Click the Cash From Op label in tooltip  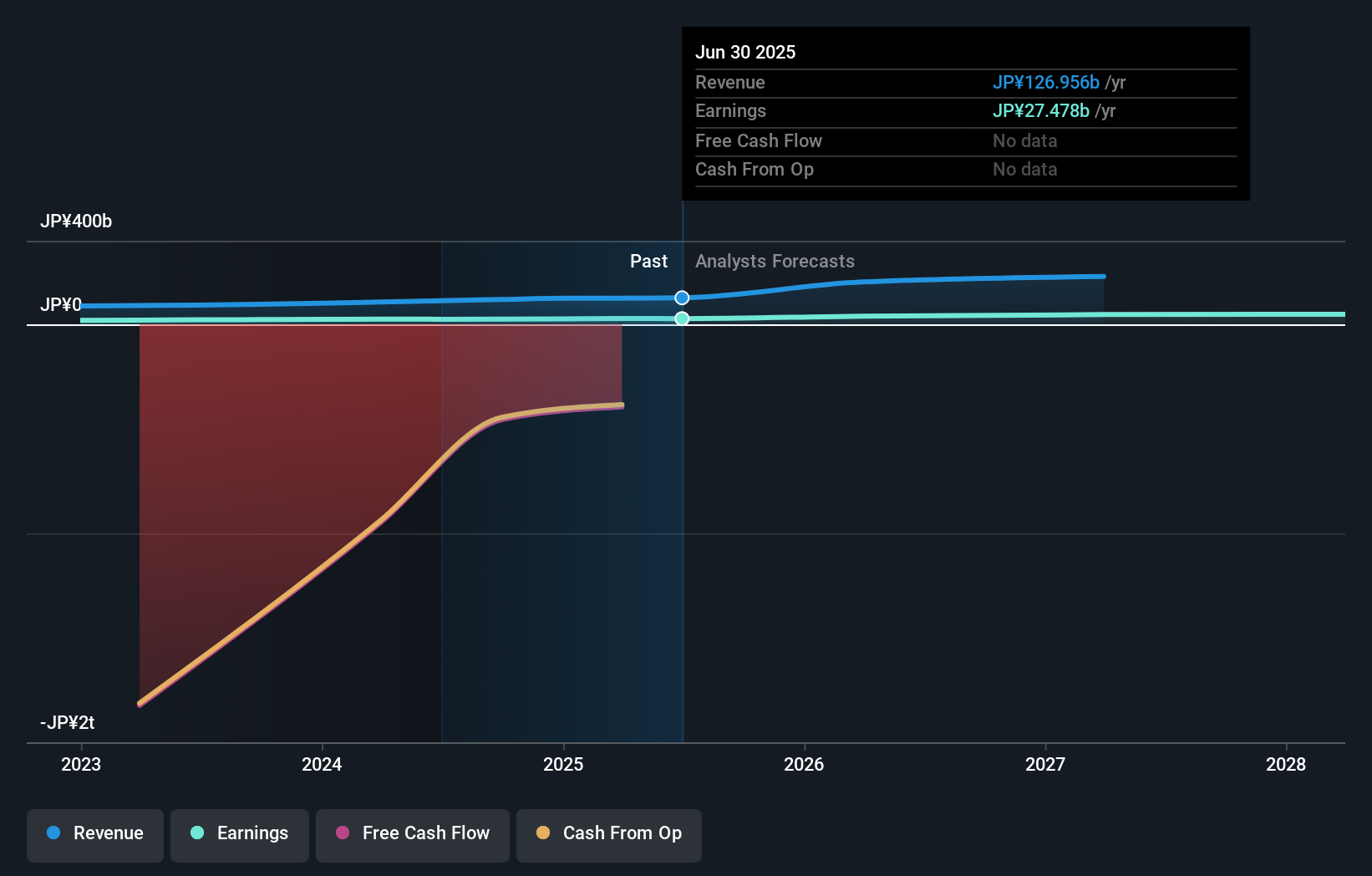pyautogui.click(x=755, y=170)
